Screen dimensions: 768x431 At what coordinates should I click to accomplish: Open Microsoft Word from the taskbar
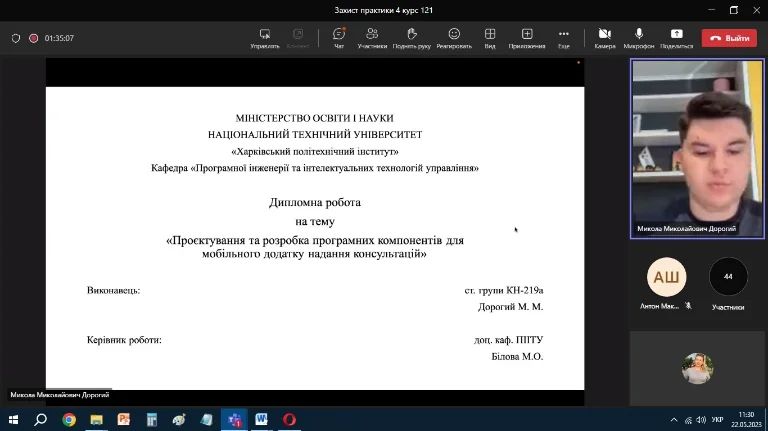tap(262, 420)
